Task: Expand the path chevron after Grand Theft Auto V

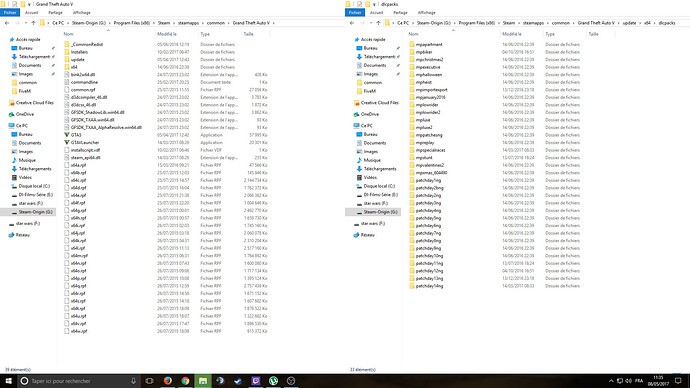Action: [274, 23]
